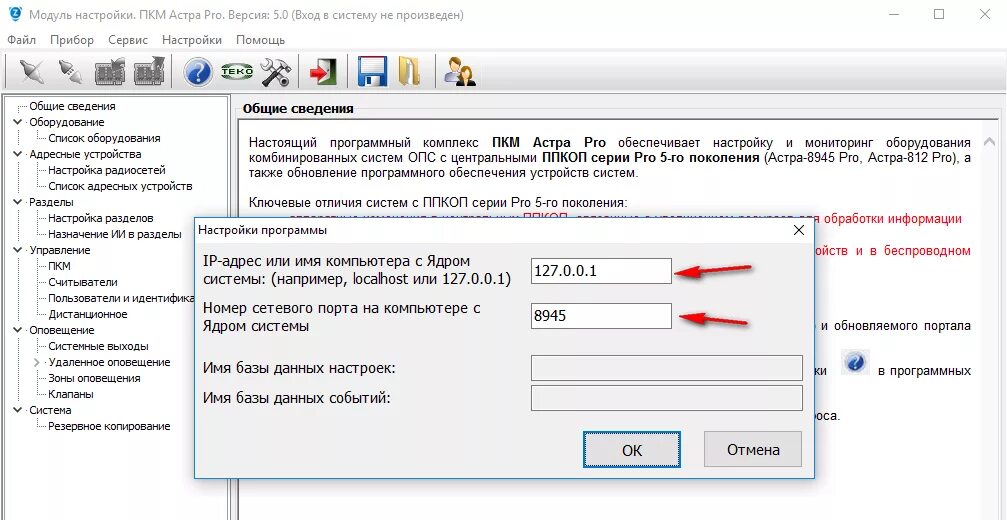Collapse the Адресные устройства tree node
The image size is (1007, 520).
click(x=16, y=154)
